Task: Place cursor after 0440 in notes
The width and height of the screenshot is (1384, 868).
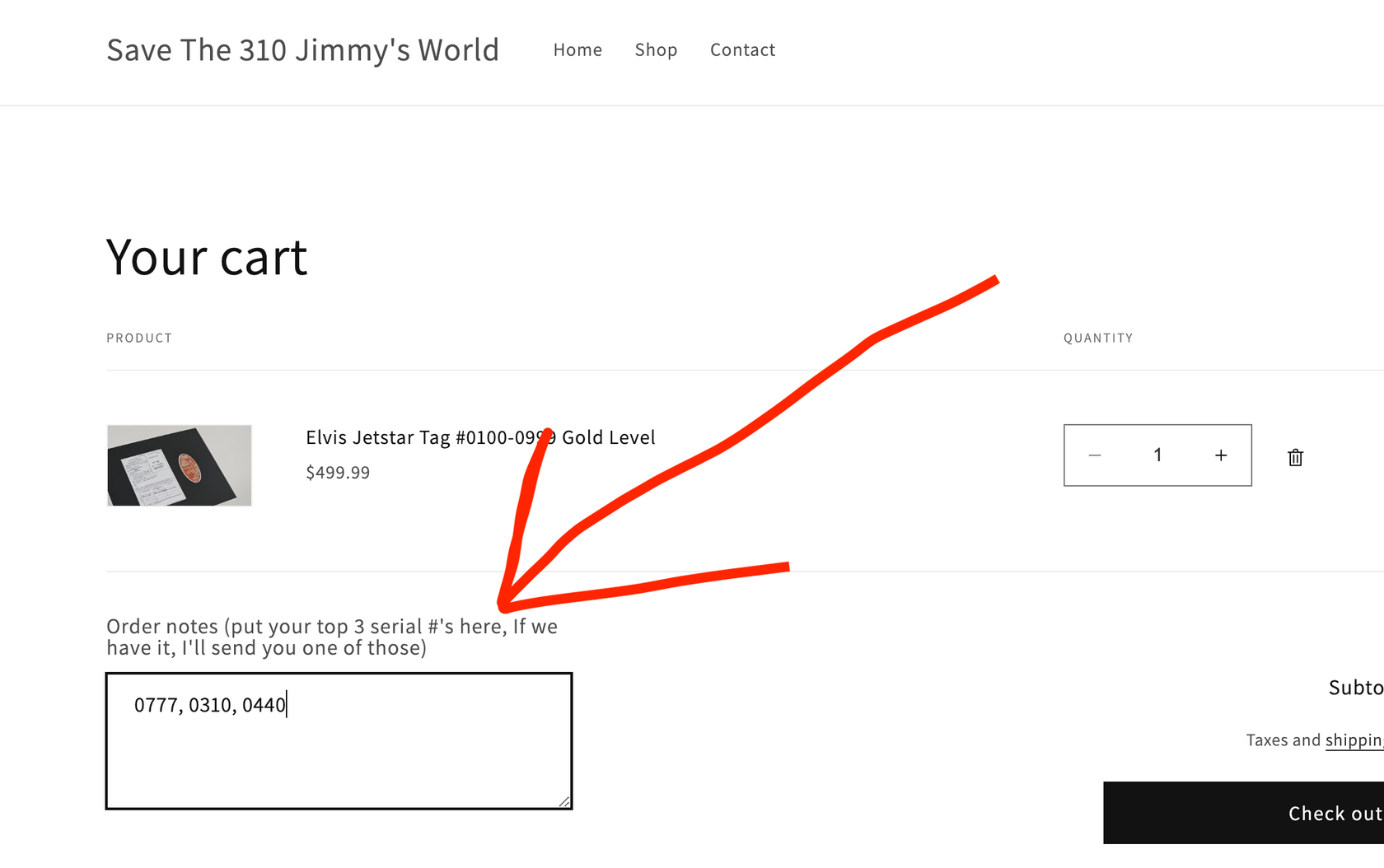Action: [288, 705]
